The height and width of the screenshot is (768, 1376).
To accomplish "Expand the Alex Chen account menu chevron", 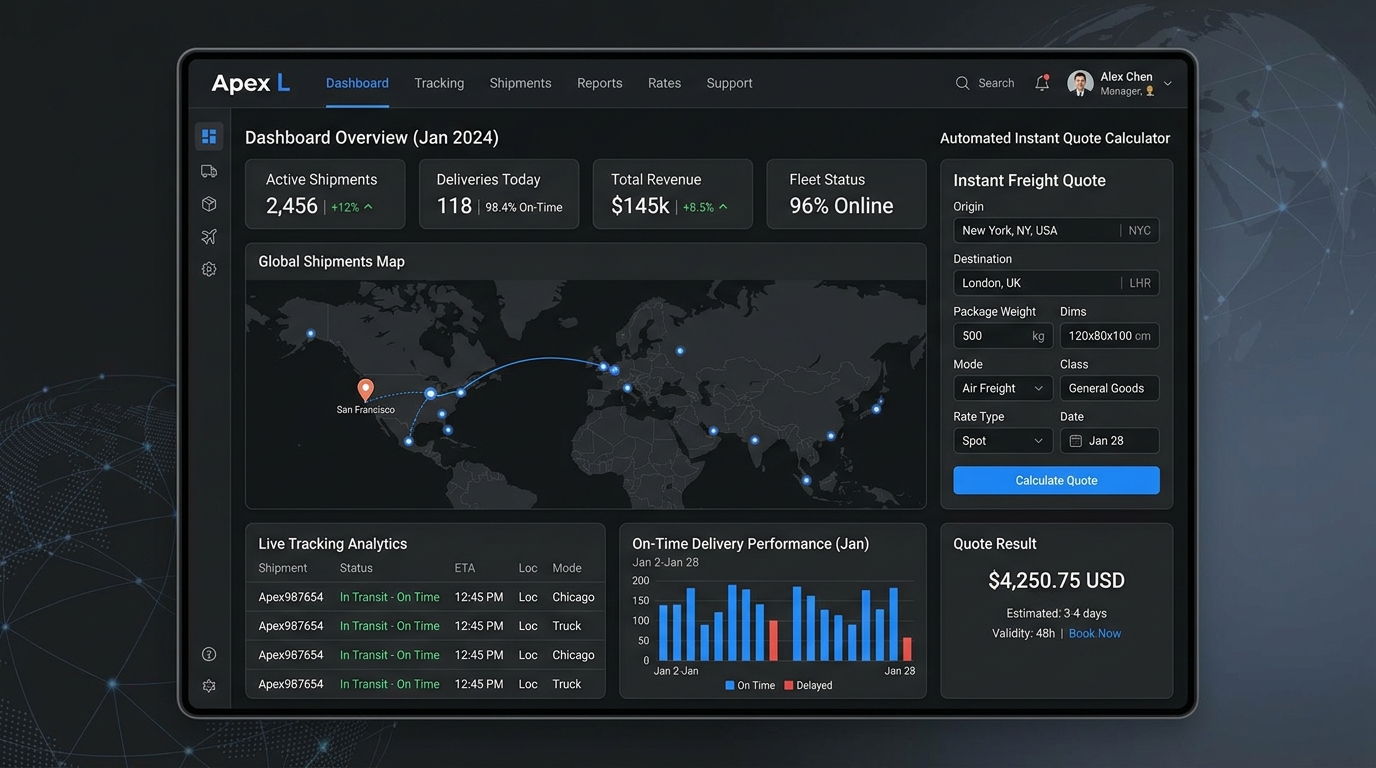I will [1167, 84].
